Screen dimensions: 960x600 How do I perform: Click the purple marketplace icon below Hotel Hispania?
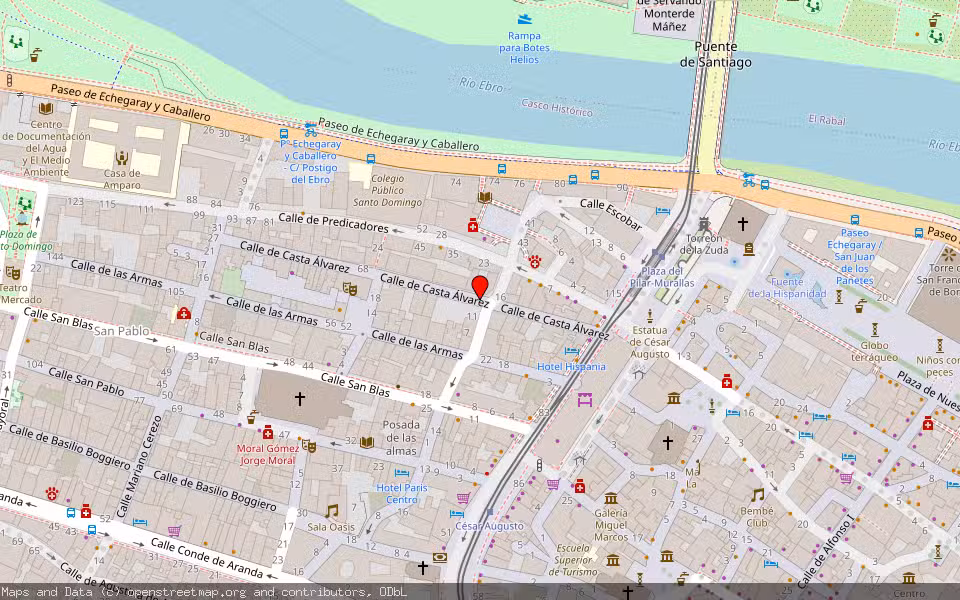tap(585, 400)
